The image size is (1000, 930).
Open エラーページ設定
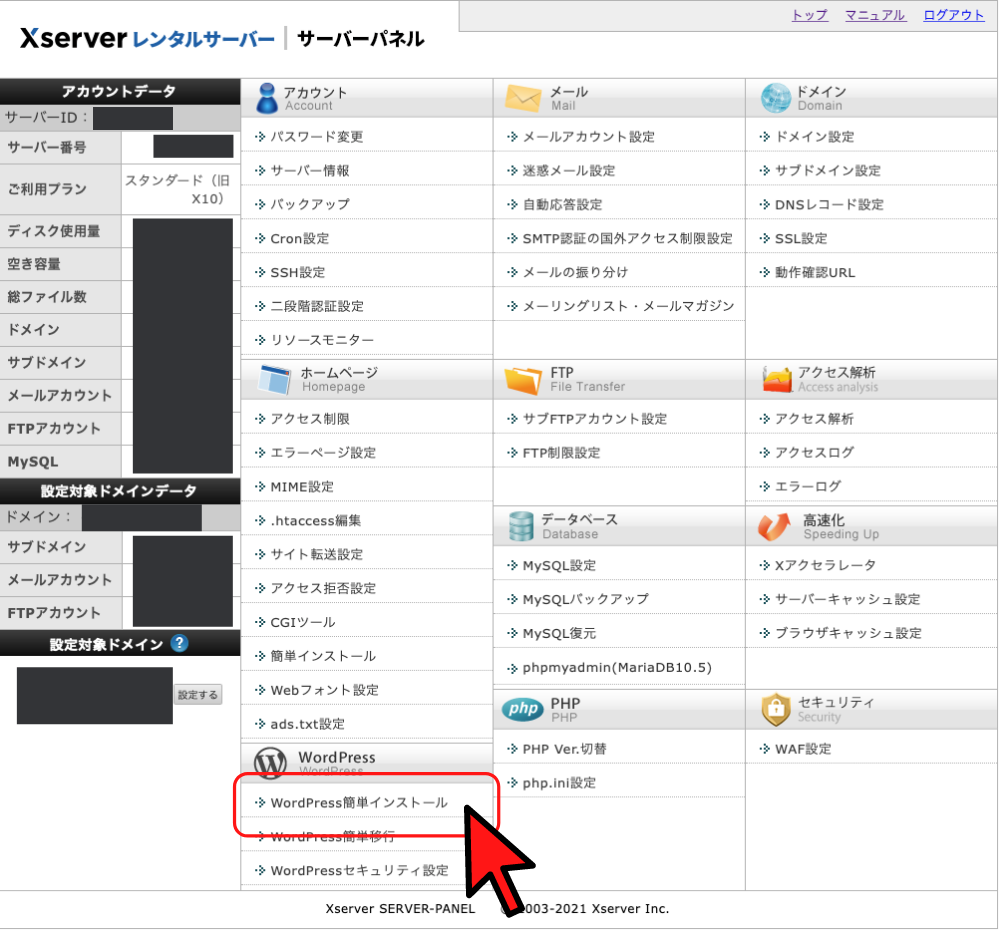[323, 453]
